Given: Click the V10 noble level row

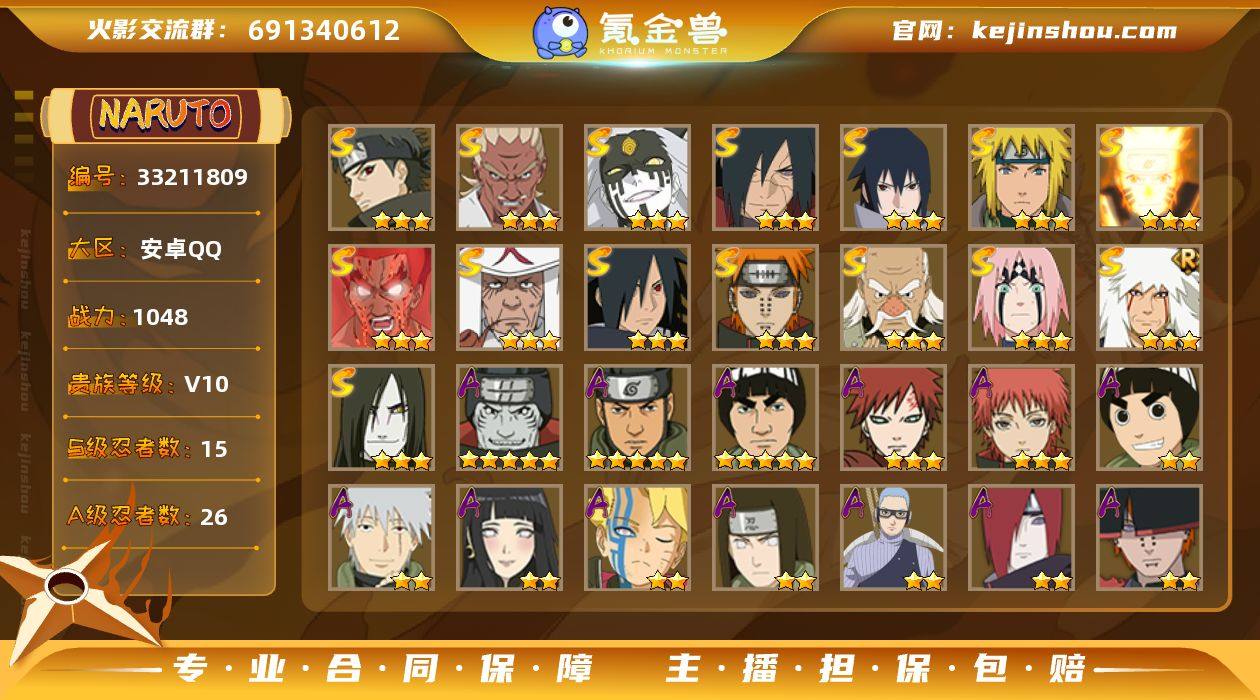Looking at the screenshot, I should (x=162, y=384).
